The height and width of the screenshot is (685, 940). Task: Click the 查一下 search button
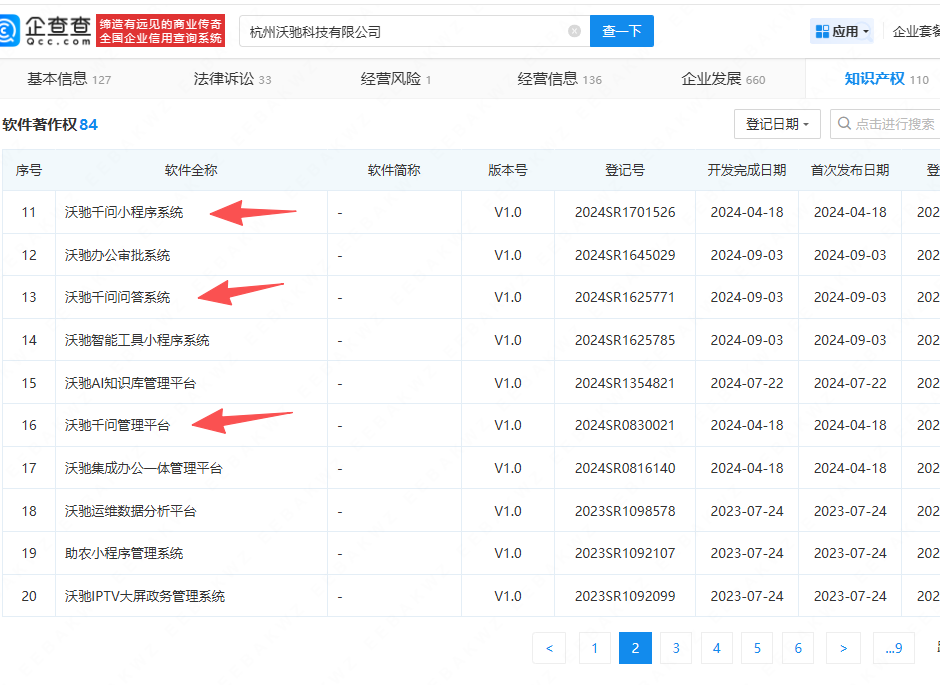(622, 31)
